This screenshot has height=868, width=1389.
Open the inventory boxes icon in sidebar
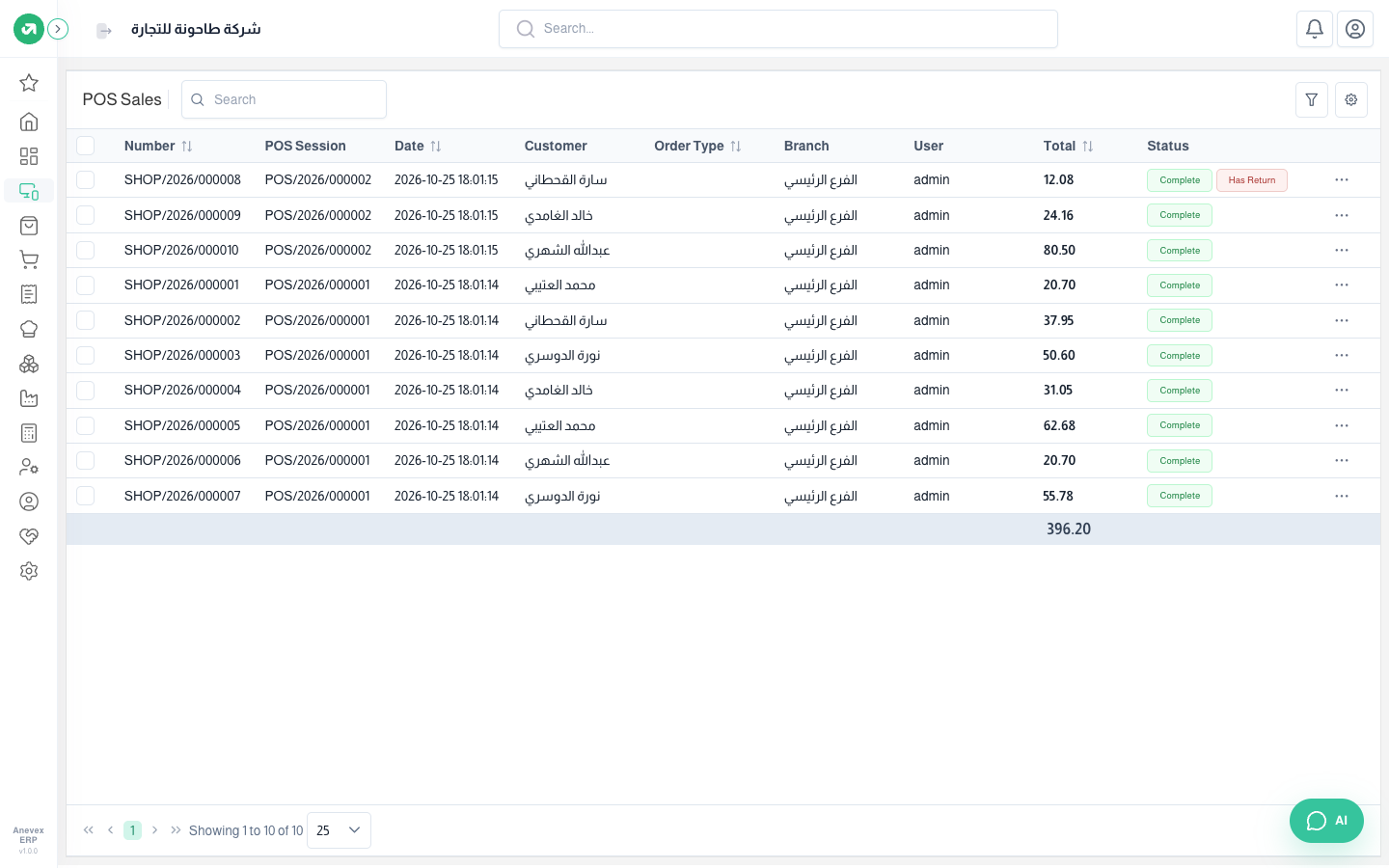tap(29, 364)
